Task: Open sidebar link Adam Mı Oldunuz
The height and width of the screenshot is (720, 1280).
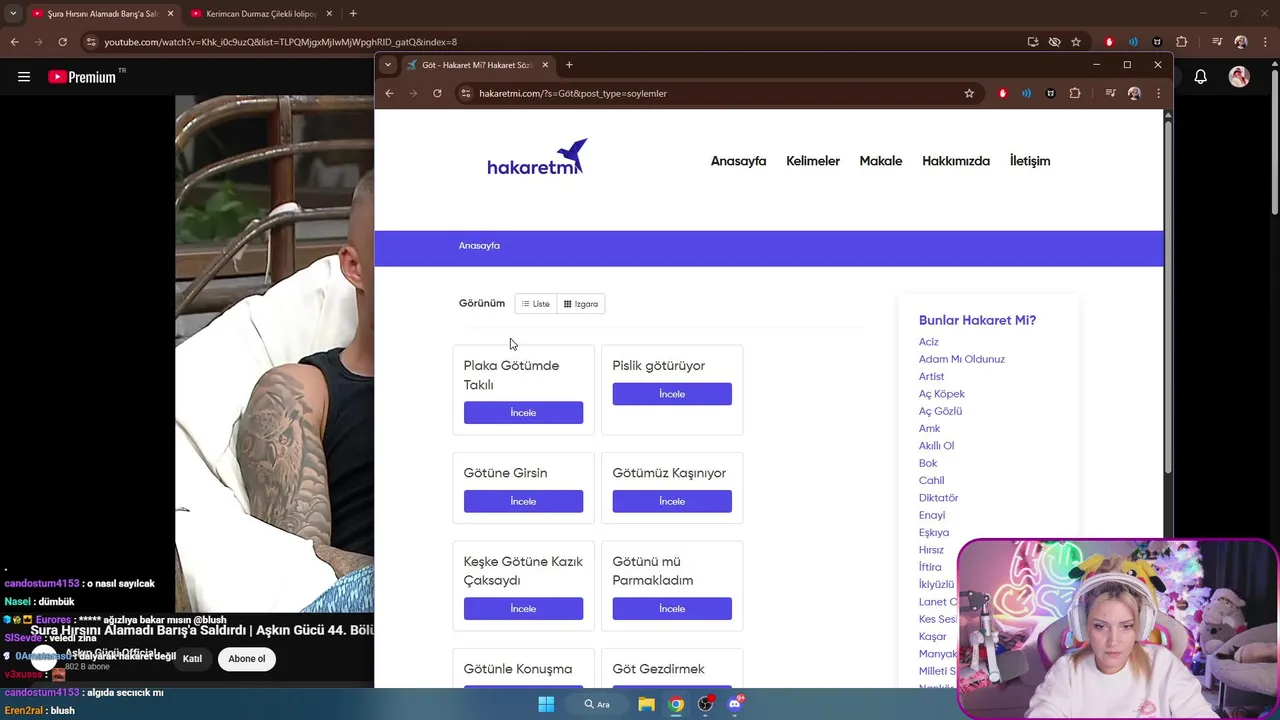Action: coord(962,359)
